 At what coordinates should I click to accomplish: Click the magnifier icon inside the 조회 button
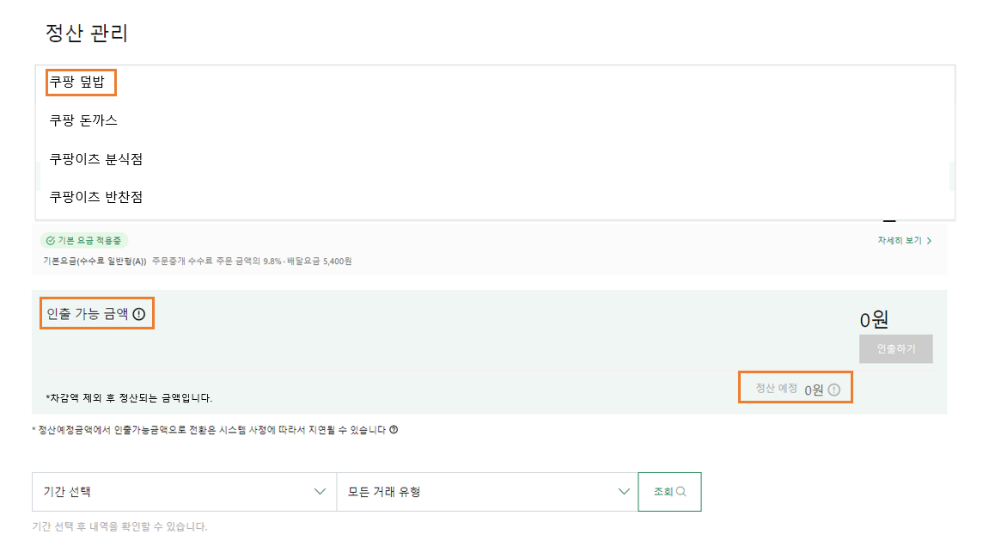[x=681, y=491]
